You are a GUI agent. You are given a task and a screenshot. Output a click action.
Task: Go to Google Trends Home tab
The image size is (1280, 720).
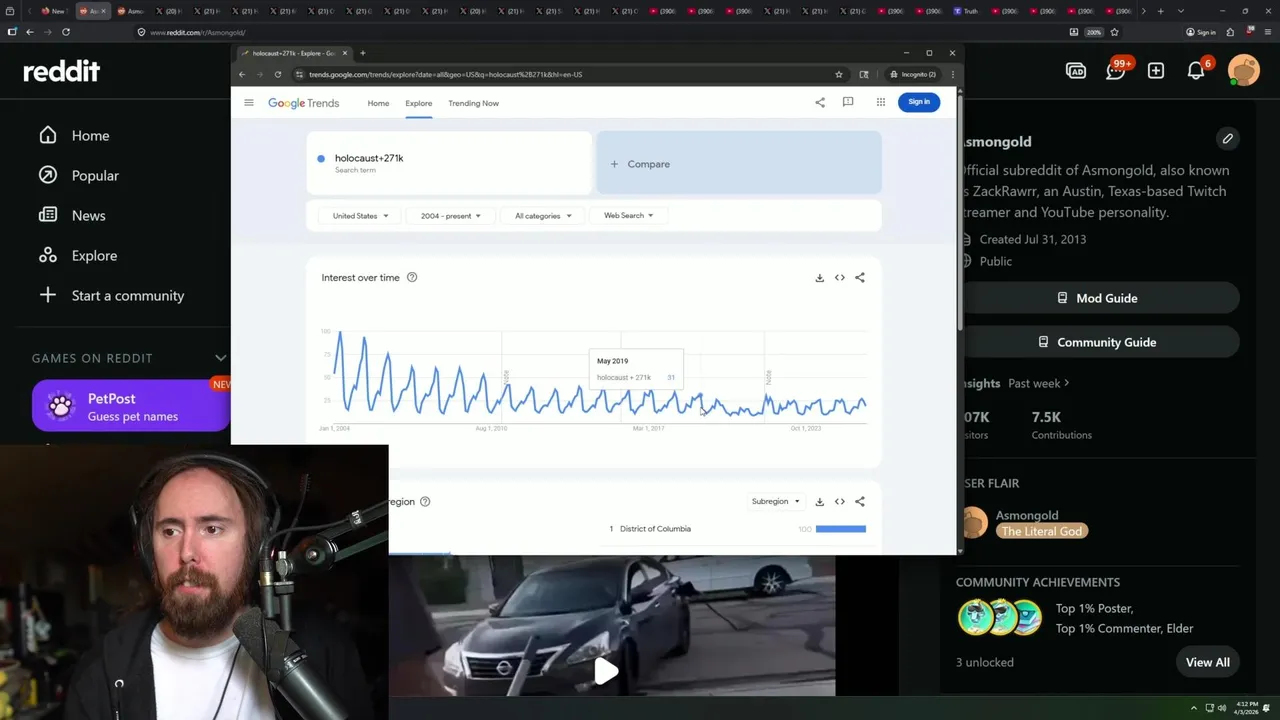[378, 103]
